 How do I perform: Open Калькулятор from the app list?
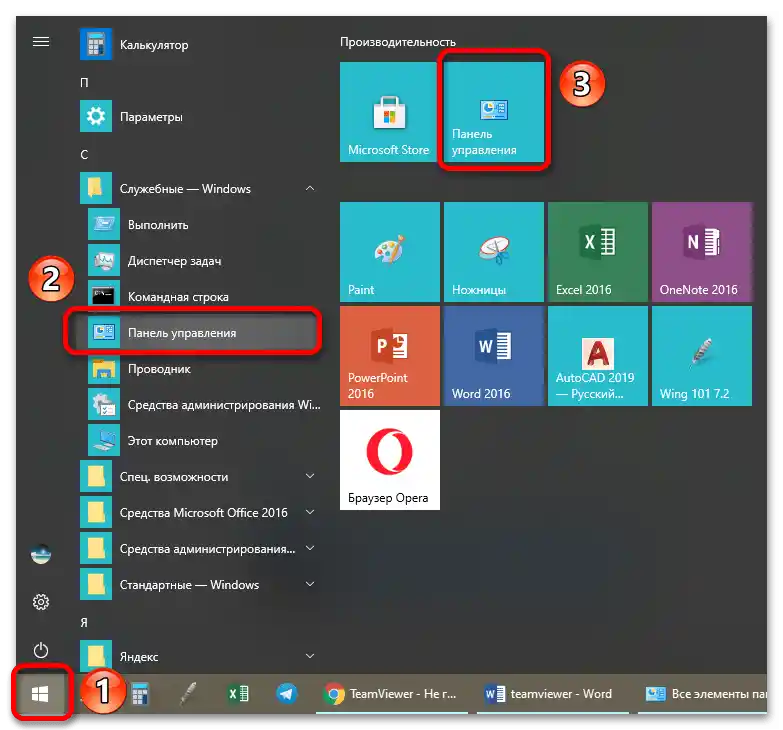(x=200, y=44)
